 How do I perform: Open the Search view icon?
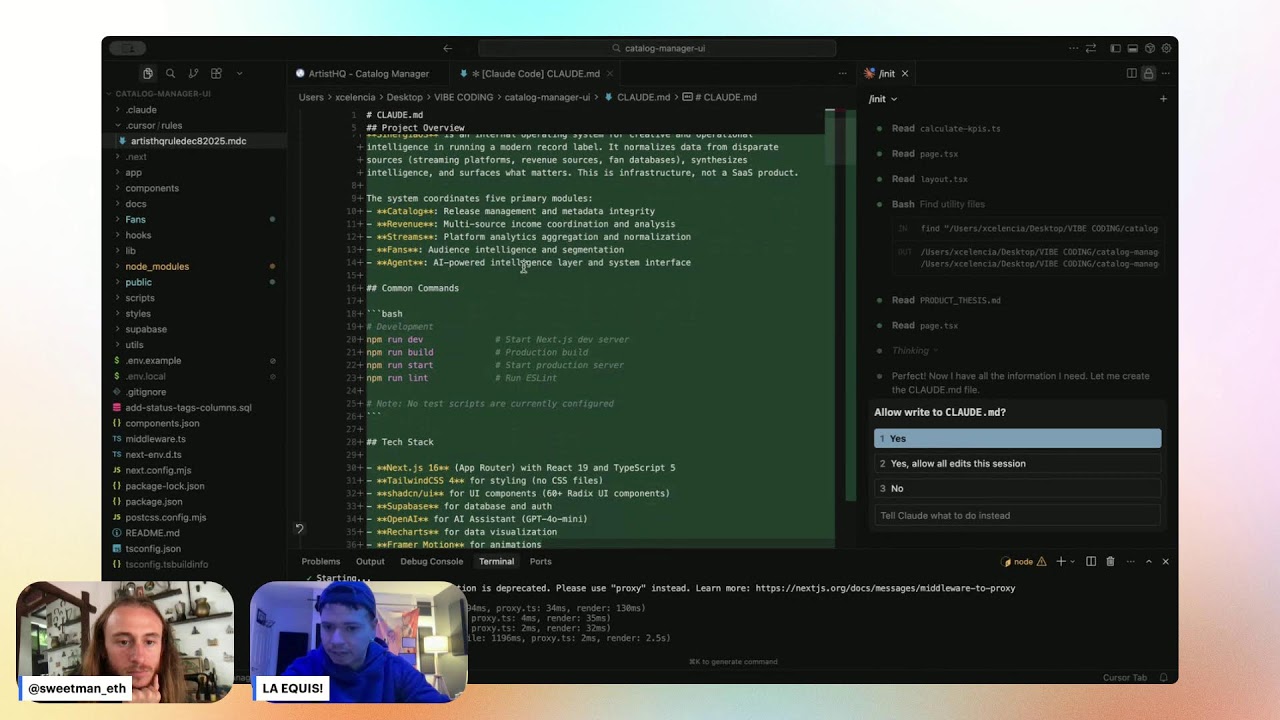170,73
